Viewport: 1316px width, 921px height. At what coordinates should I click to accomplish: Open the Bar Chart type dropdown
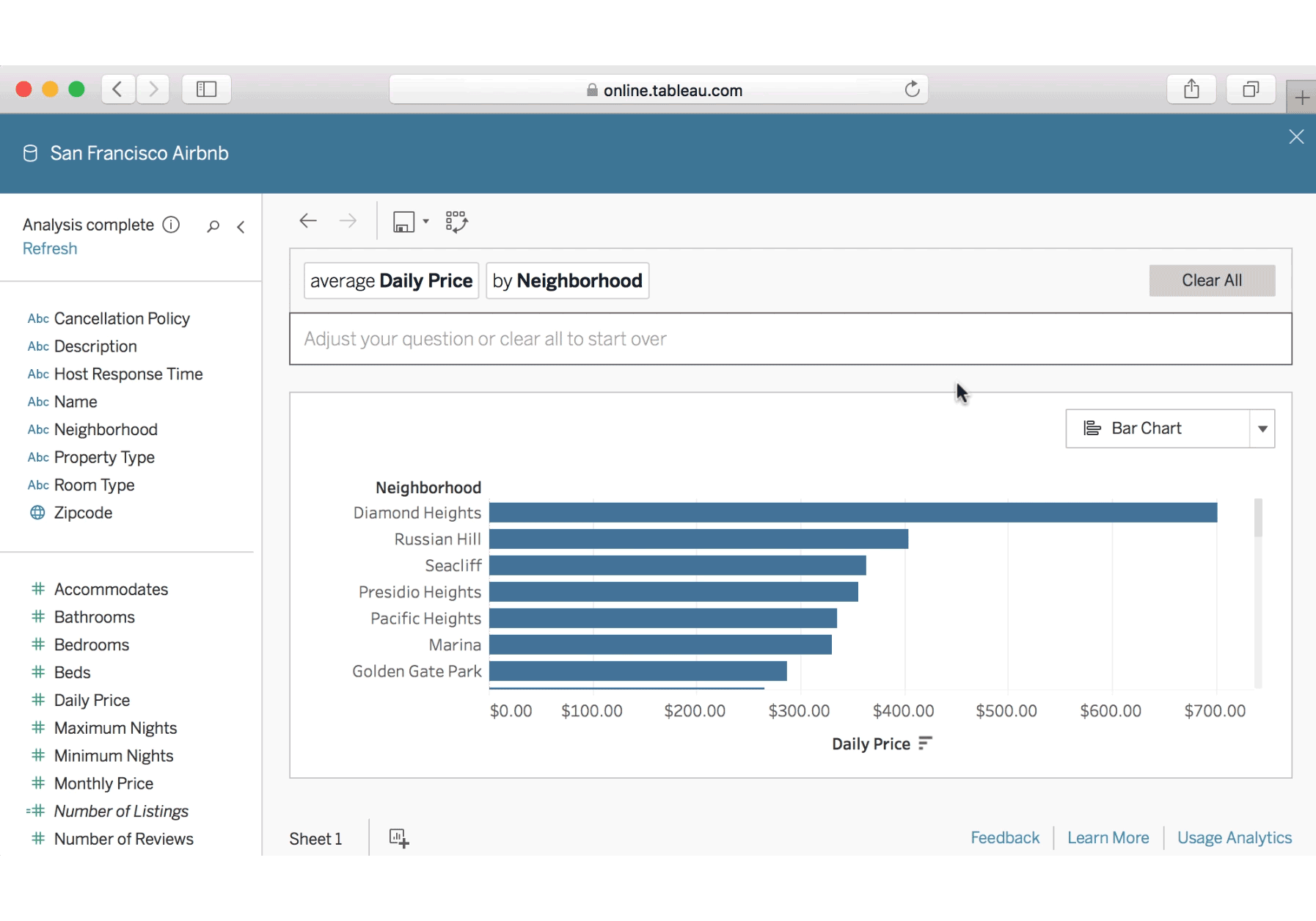click(x=1262, y=429)
